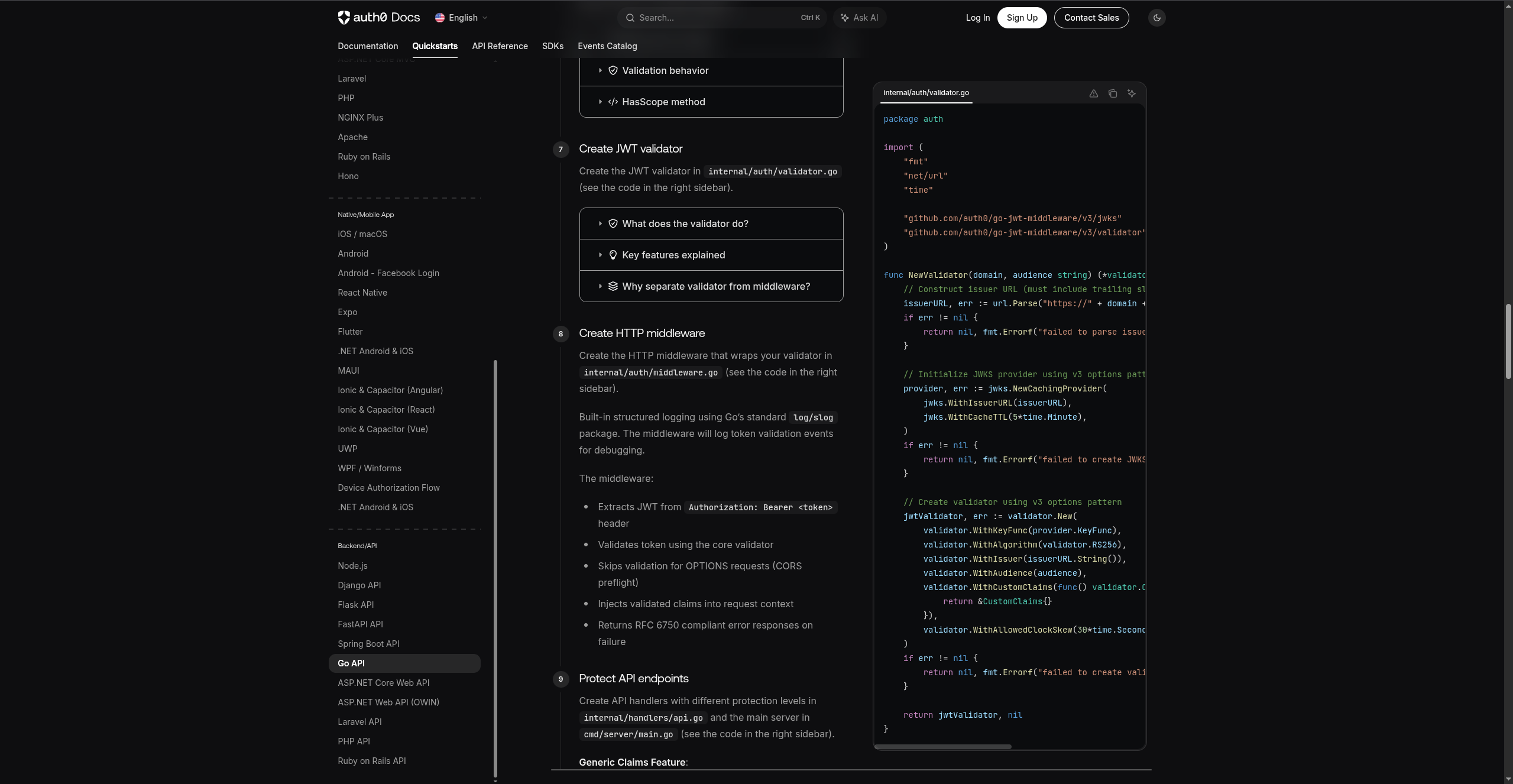This screenshot has height=784, width=1513.
Task: Expand the Key features explained section
Action: [x=711, y=255]
